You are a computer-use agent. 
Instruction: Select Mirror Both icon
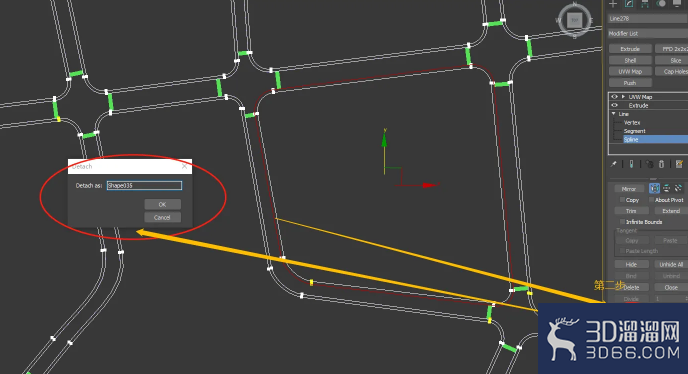point(678,188)
